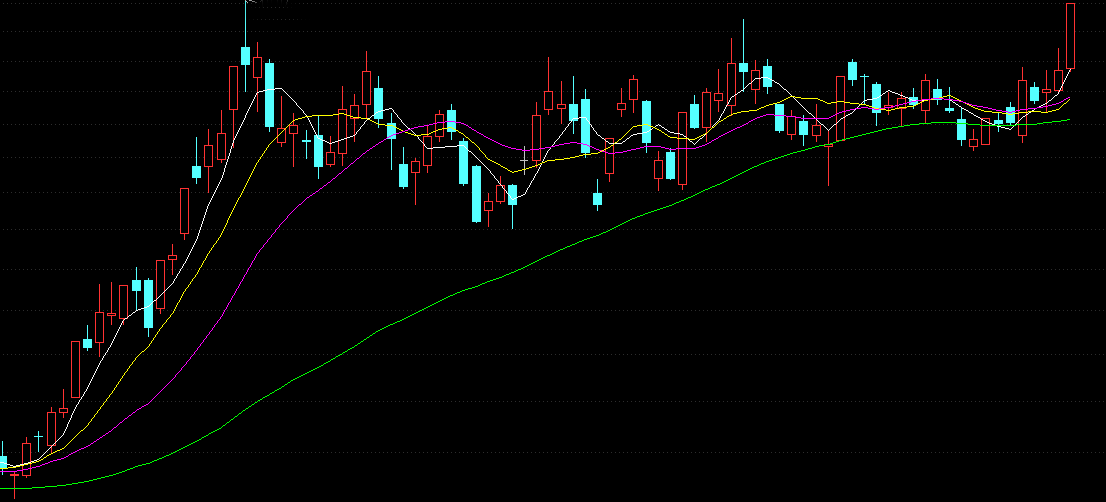Click the cyan candle with the highest upper wick
Screen dimensions: 1106x502
[x=245, y=55]
